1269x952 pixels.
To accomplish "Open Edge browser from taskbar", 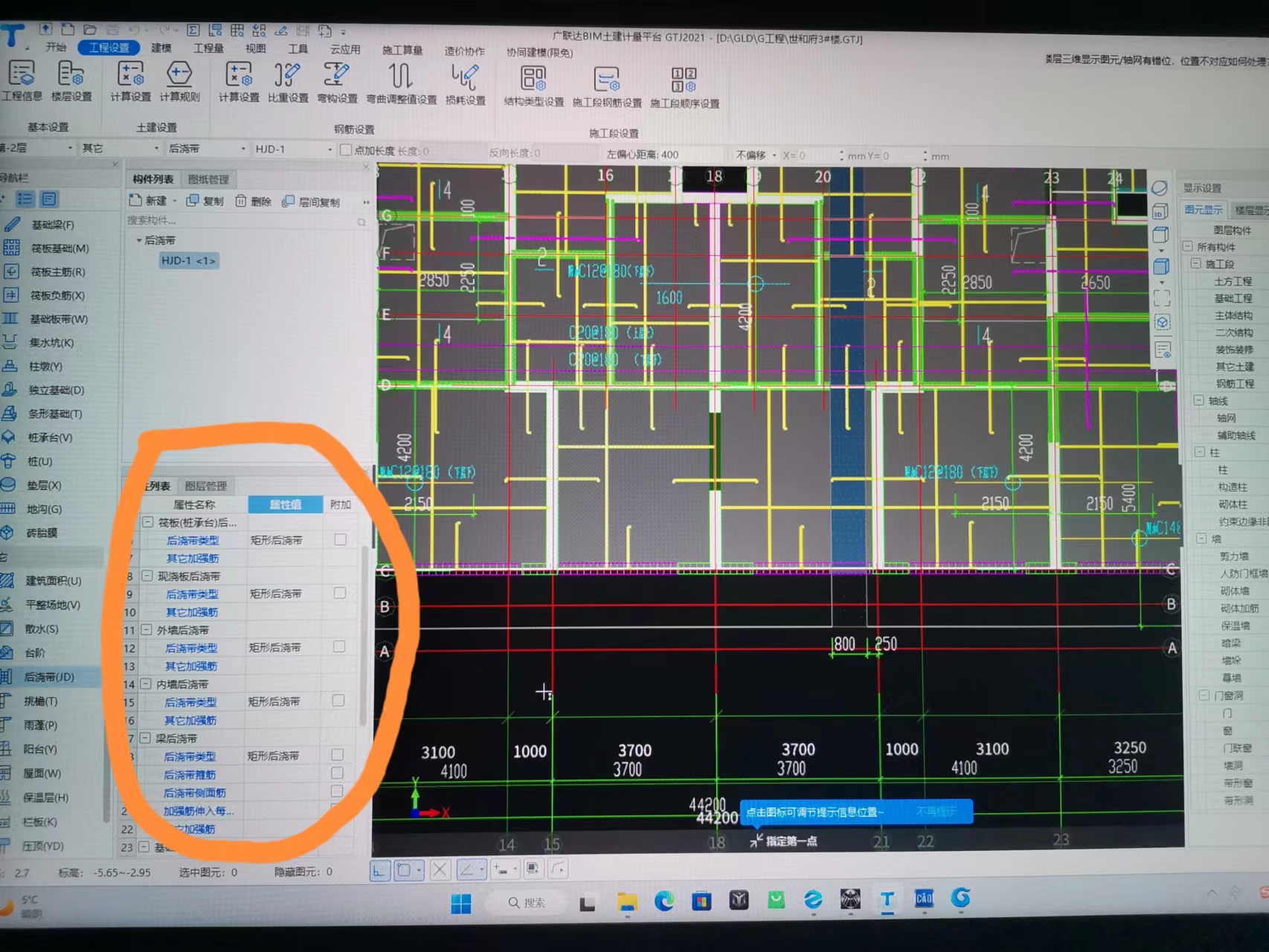I will [664, 901].
